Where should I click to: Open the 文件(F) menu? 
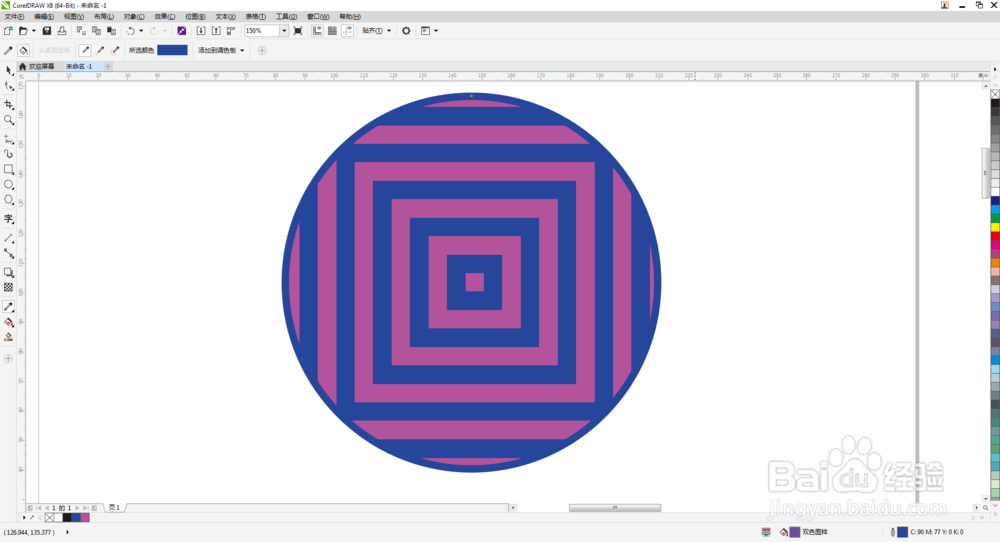(x=15, y=17)
